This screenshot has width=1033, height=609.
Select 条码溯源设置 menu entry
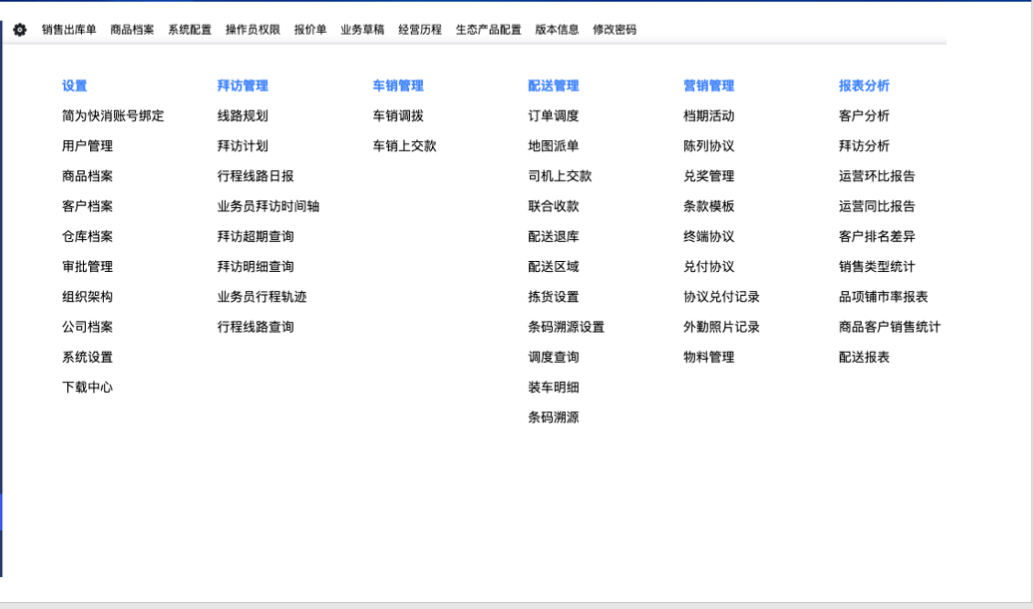[x=566, y=327]
